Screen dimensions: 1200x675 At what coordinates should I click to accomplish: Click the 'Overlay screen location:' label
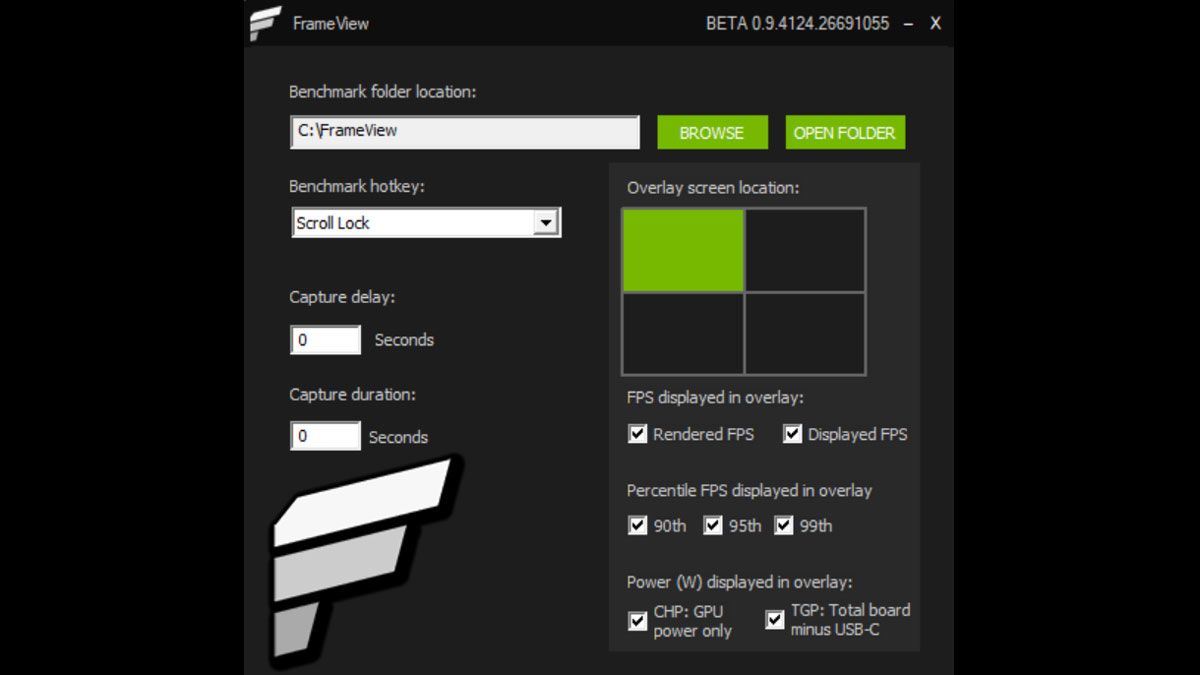[714, 188]
